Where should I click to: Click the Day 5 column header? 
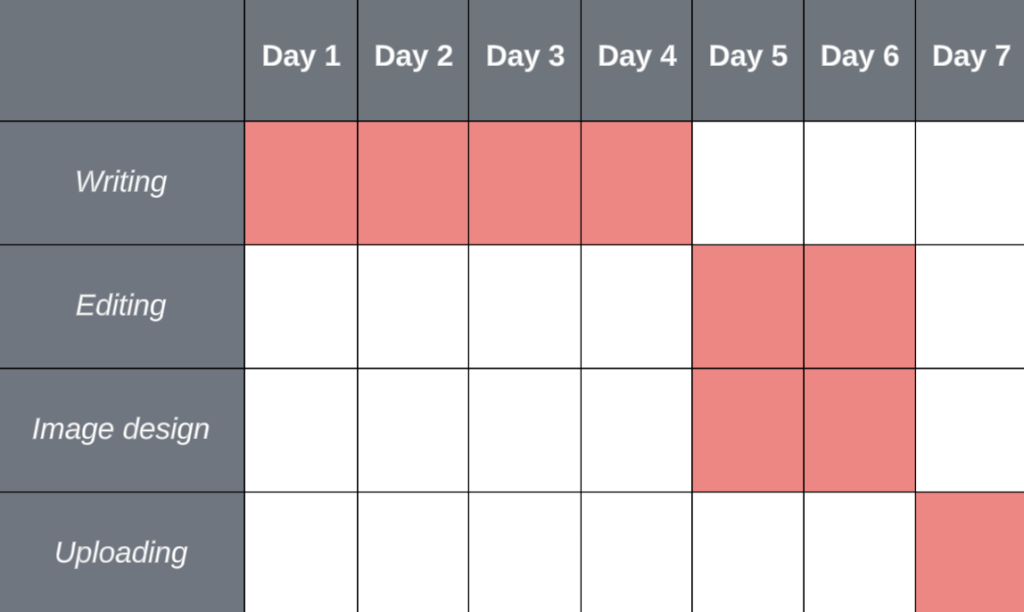coord(748,58)
